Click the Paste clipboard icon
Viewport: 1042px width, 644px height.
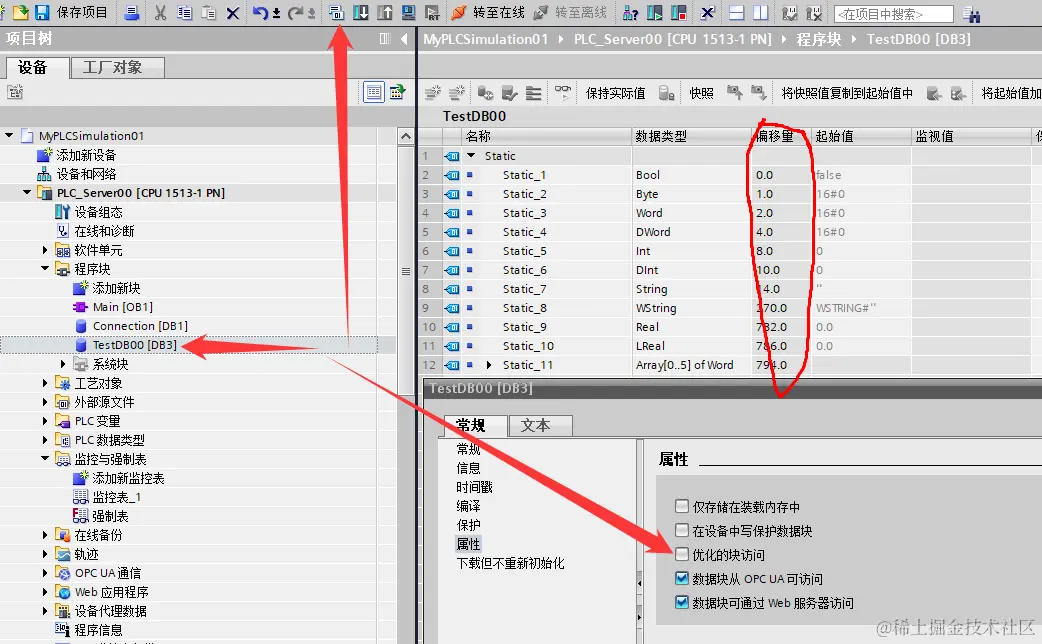pos(209,12)
